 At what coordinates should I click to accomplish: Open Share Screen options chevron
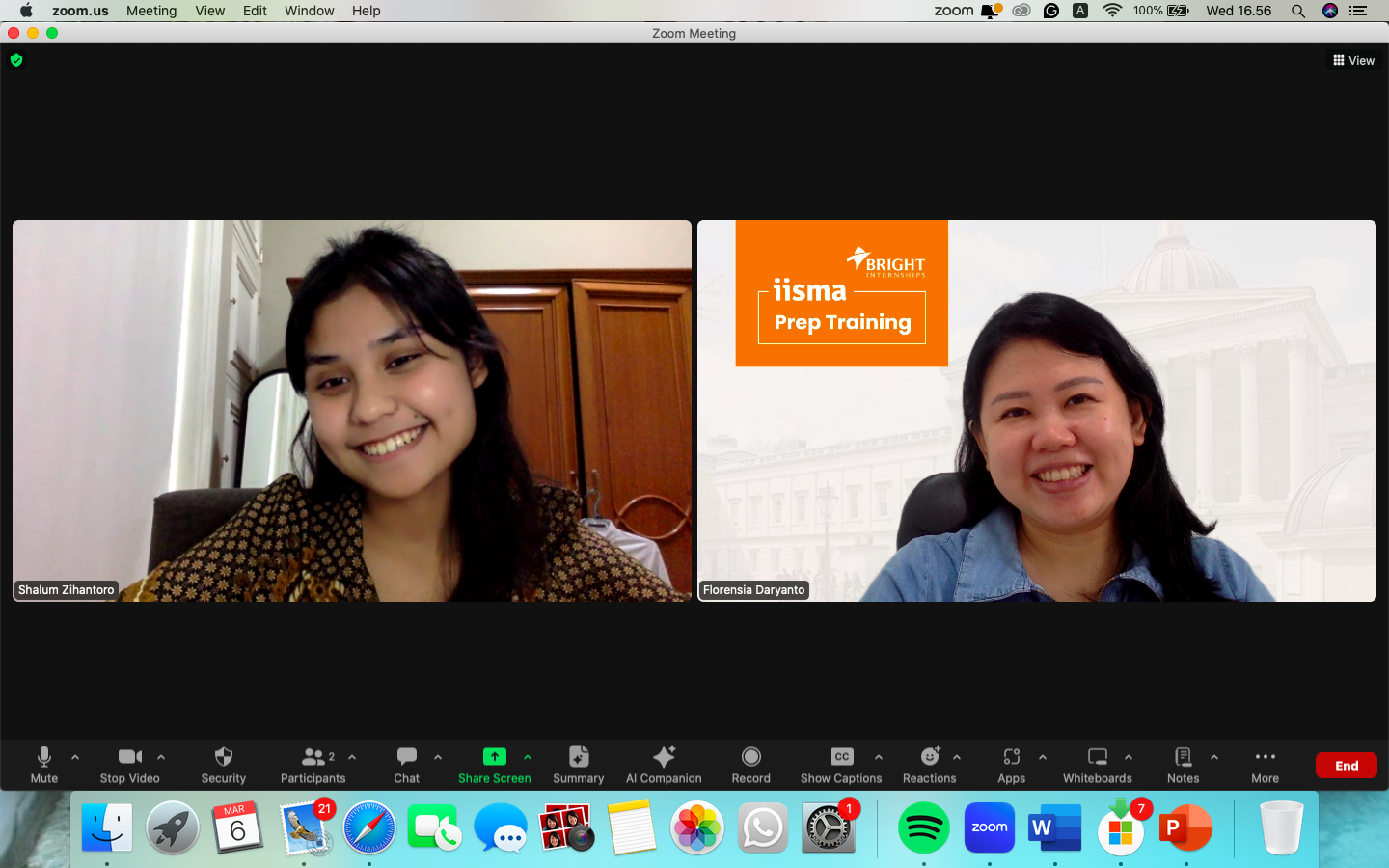point(528,757)
